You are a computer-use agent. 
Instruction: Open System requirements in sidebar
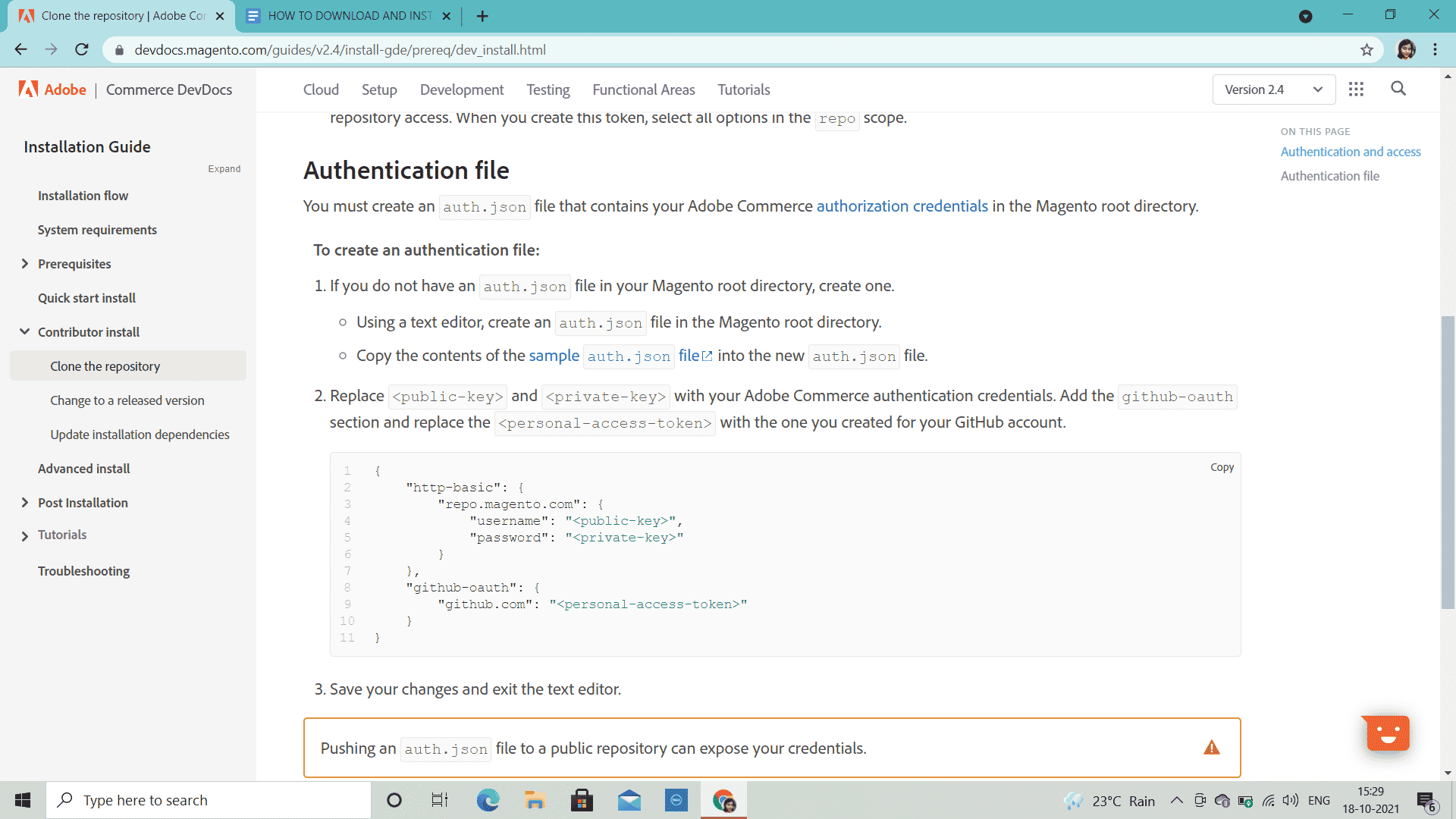point(98,230)
